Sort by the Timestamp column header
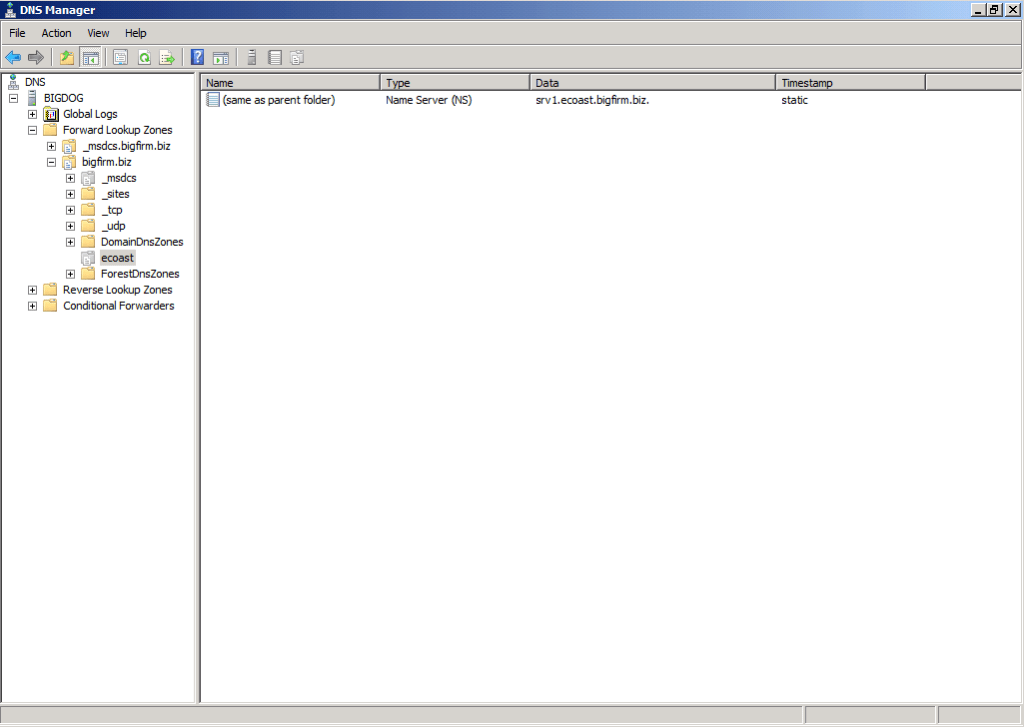This screenshot has width=1024, height=727. (850, 83)
